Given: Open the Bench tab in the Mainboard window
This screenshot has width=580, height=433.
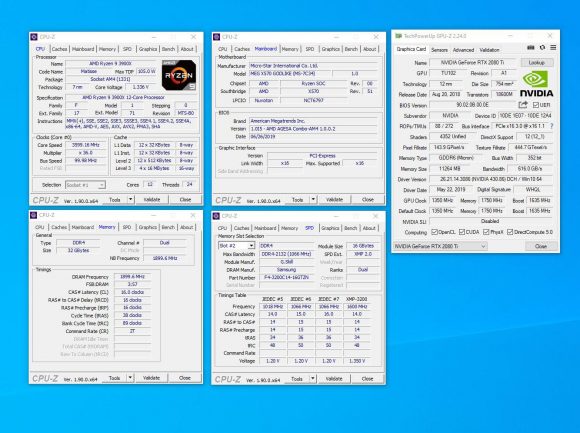Looking at the screenshot, I should coord(351,49).
